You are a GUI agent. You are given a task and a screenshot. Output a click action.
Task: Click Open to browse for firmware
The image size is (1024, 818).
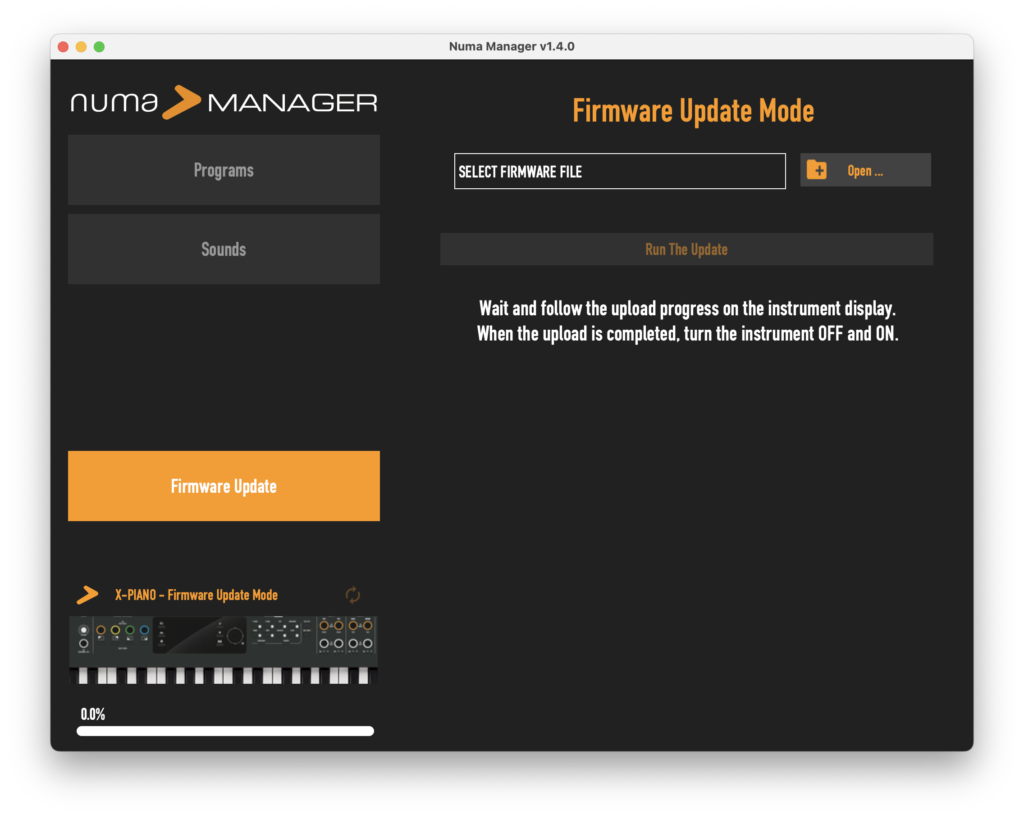[x=865, y=169]
